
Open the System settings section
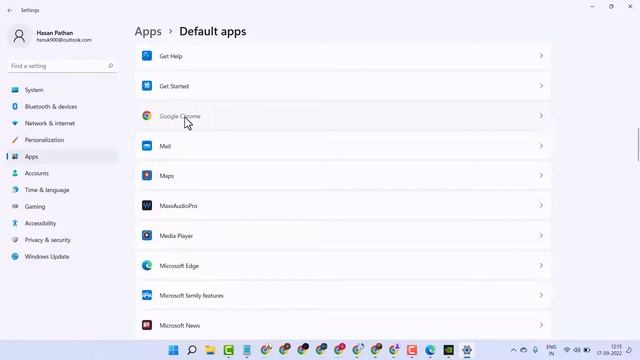coord(62,90)
